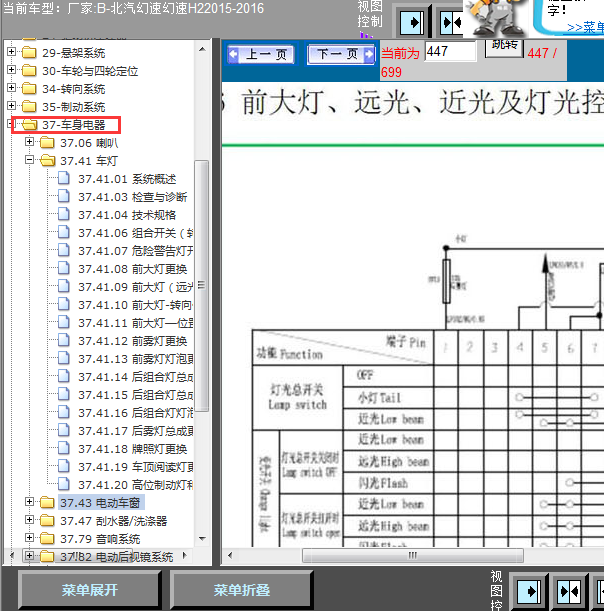
Task: Click the page icon beside 37.41.08 前大灯更换
Action: [x=64, y=268]
